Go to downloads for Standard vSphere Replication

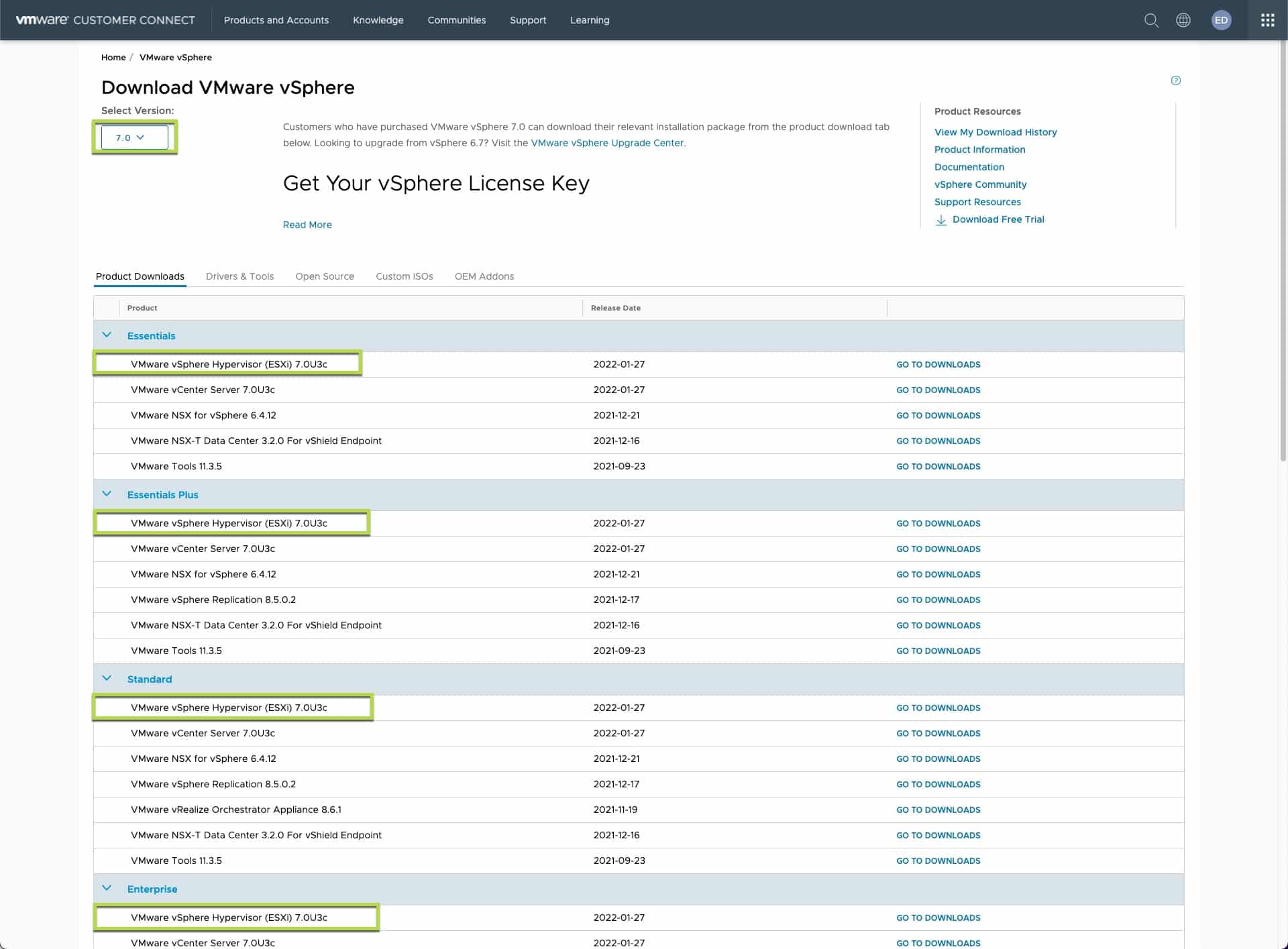click(x=938, y=785)
